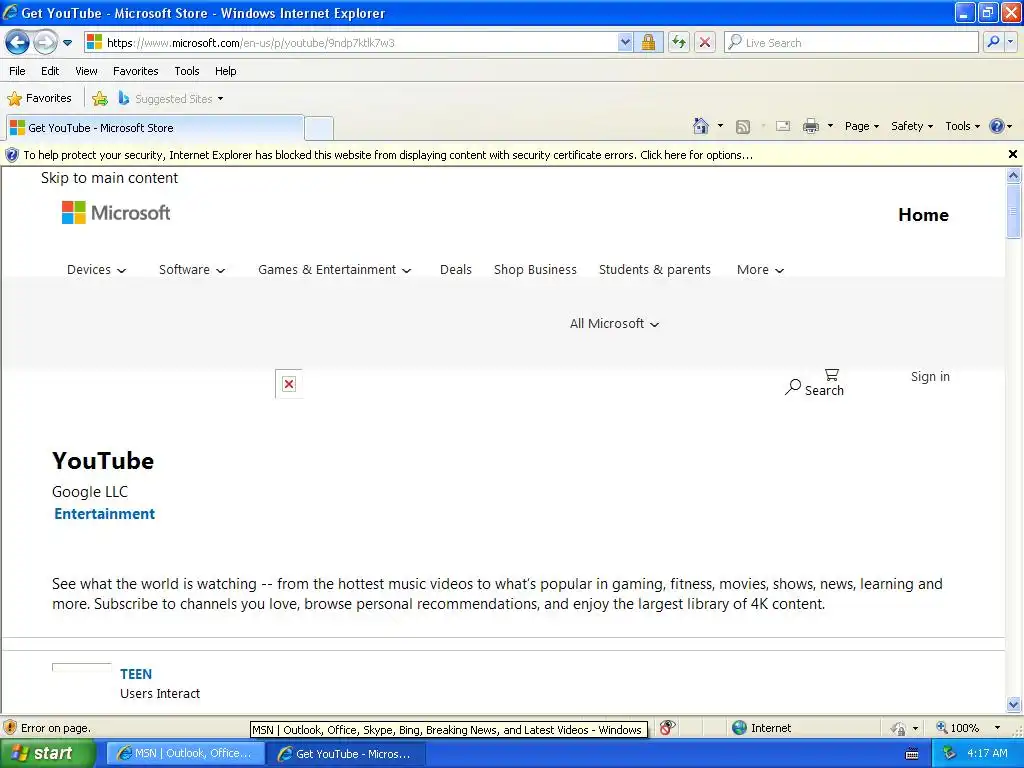
Task: Click the Add to Favorites Bar icon
Action: 100,99
